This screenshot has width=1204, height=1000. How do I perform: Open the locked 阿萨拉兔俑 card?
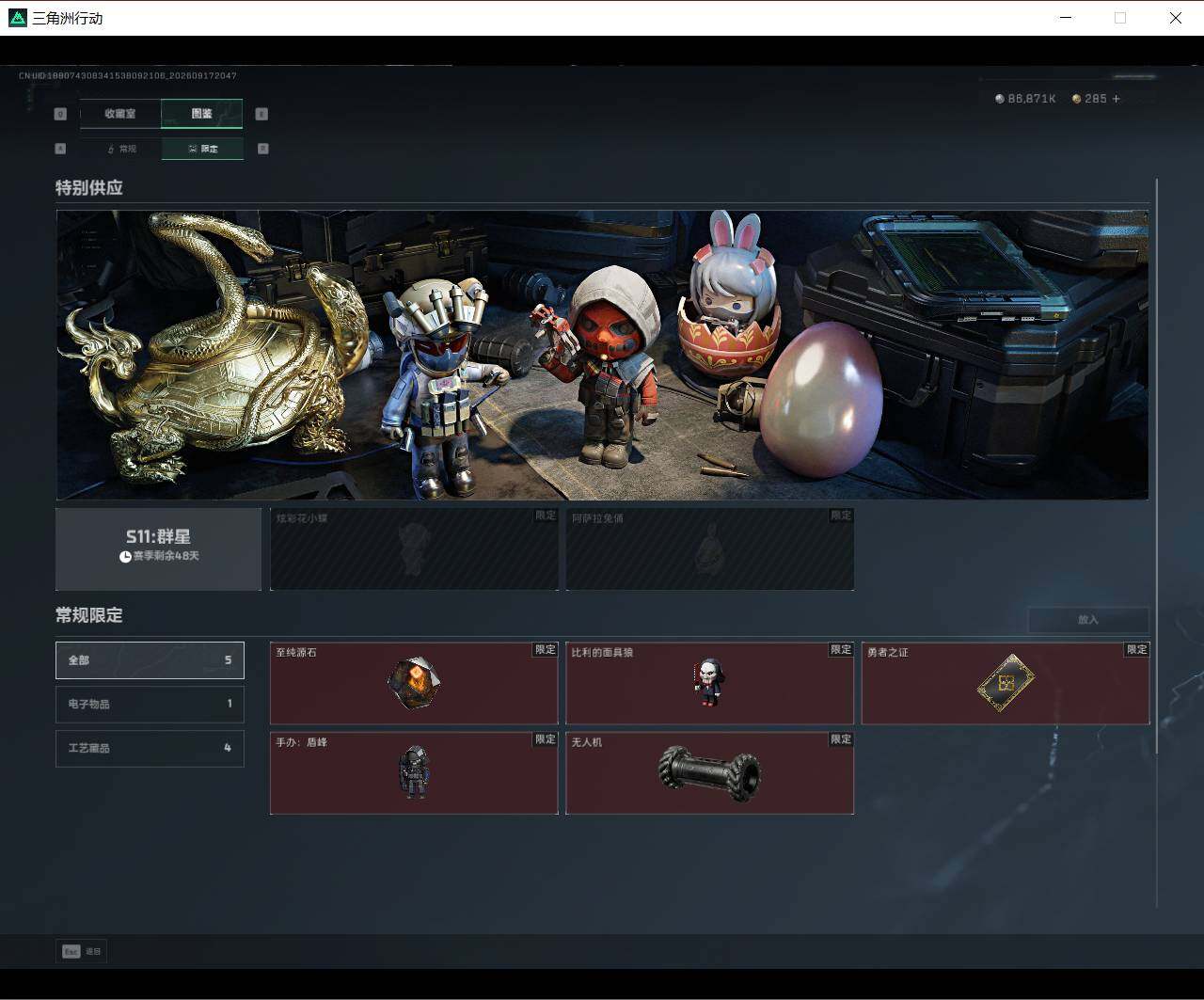(710, 549)
